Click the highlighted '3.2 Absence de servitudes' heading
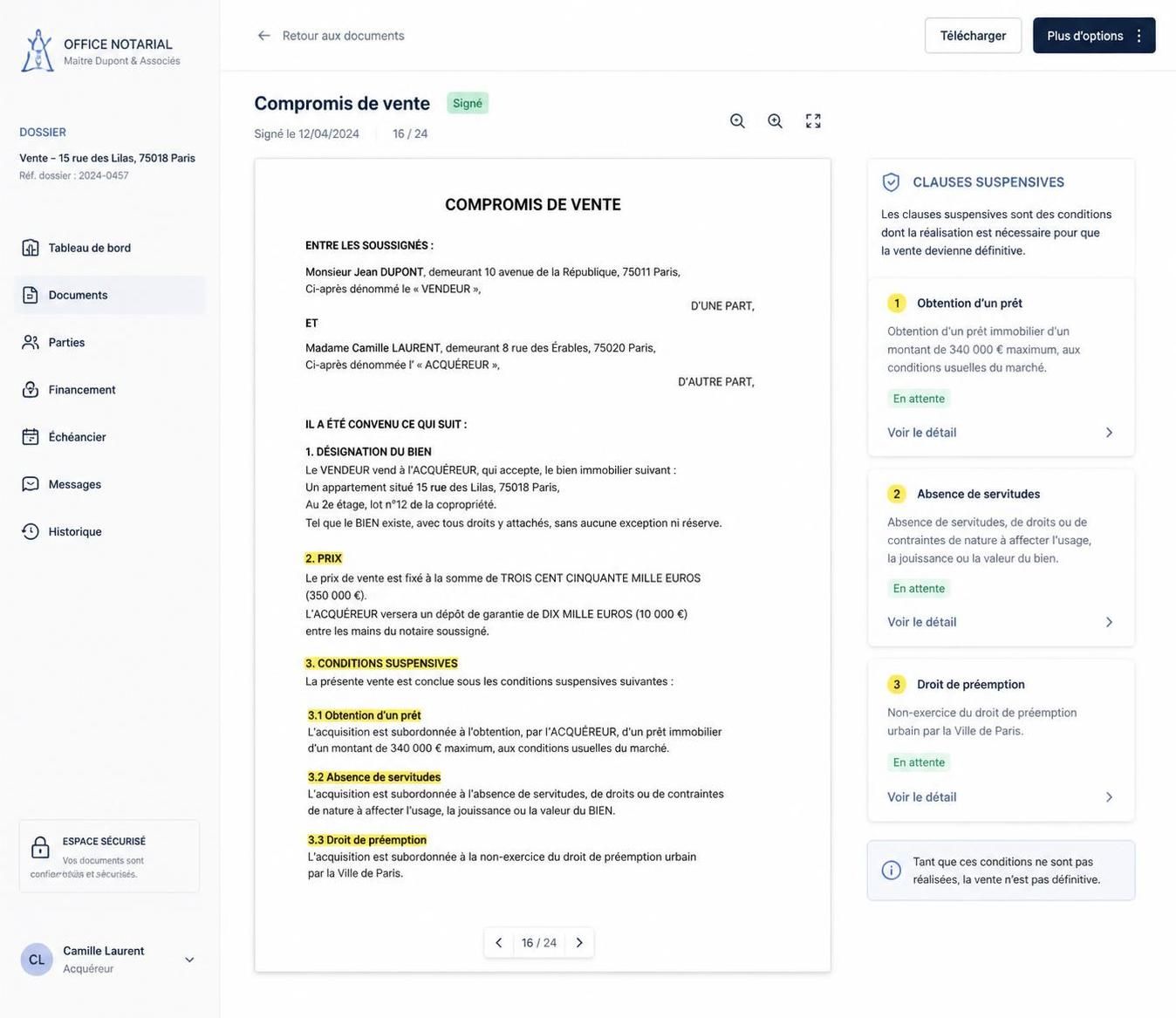1176x1018 pixels. (374, 777)
